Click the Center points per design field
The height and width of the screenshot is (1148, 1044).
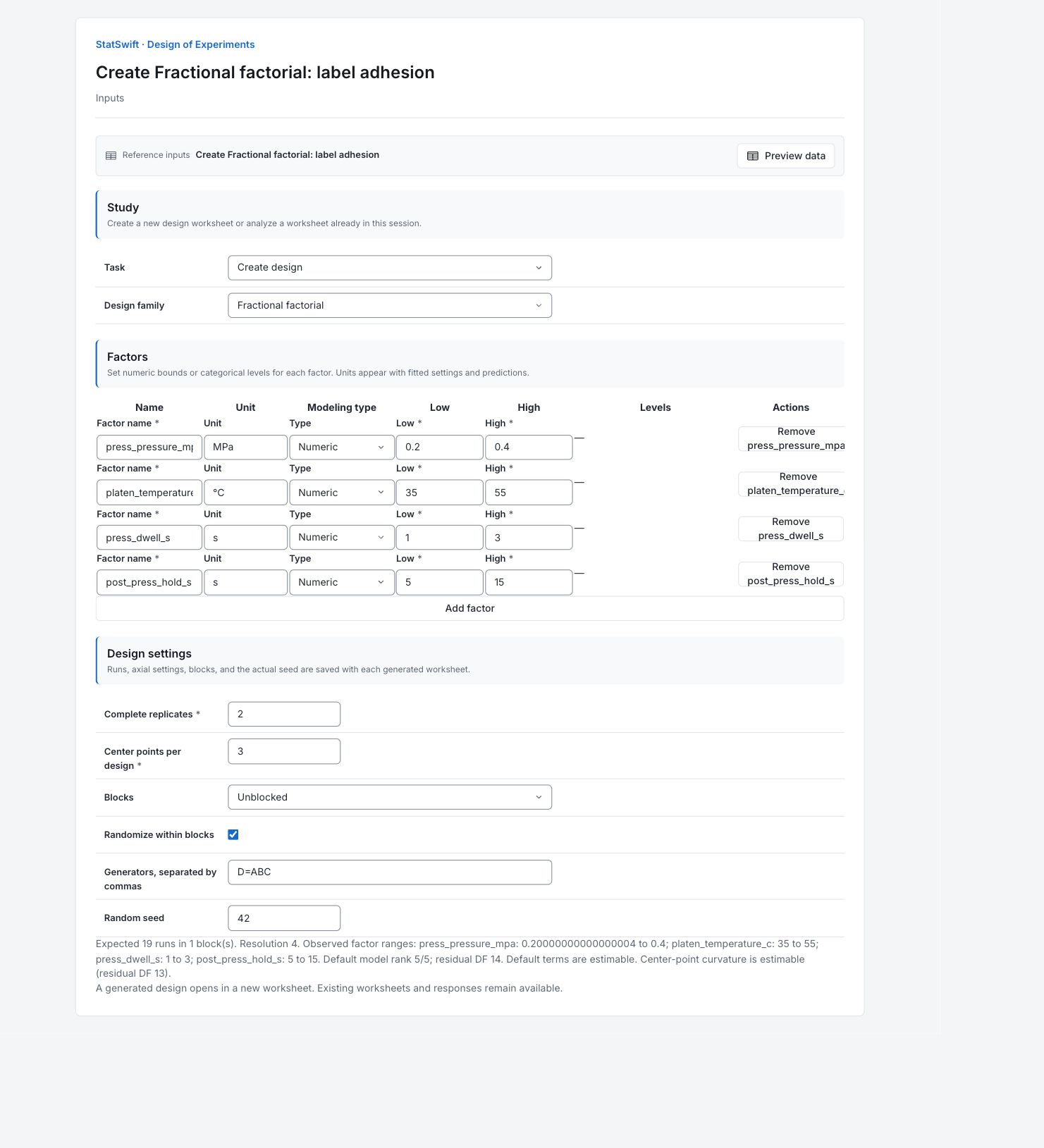click(284, 752)
